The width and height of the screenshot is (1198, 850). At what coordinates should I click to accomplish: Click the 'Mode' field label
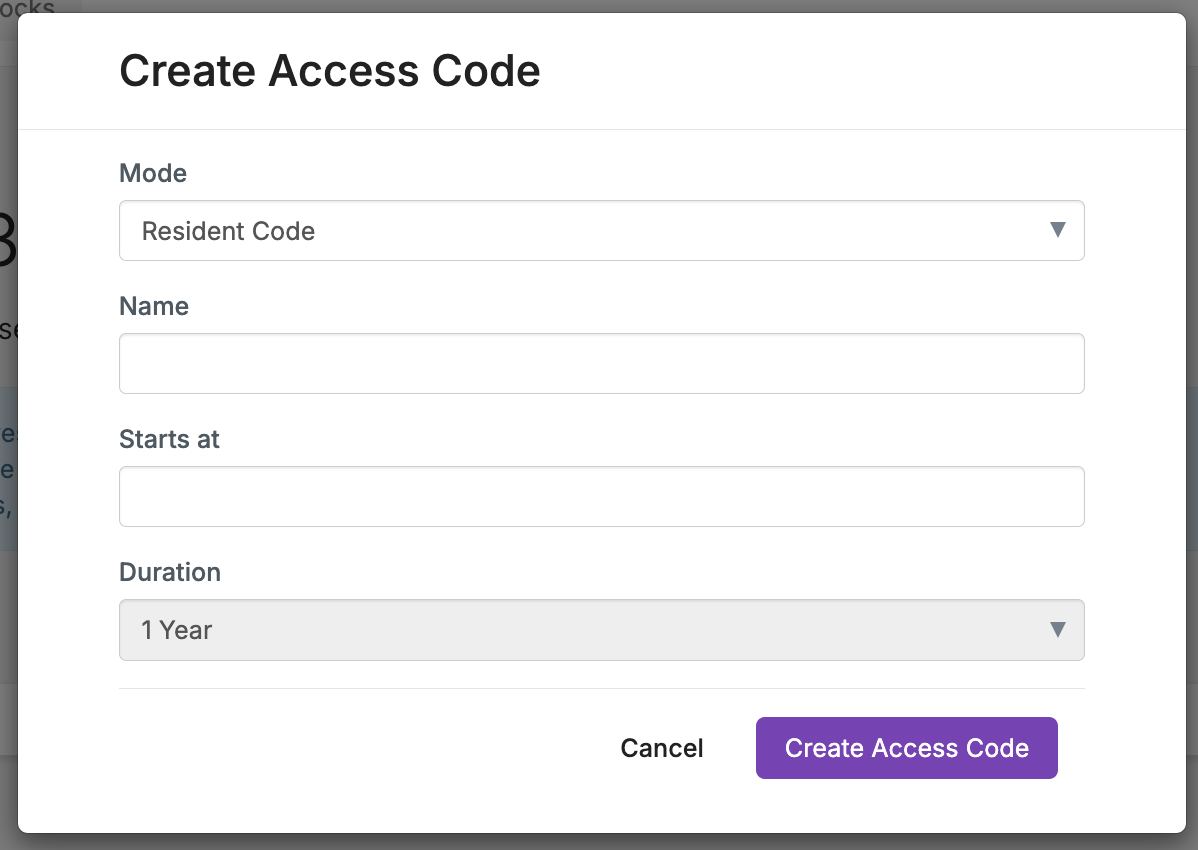click(153, 173)
